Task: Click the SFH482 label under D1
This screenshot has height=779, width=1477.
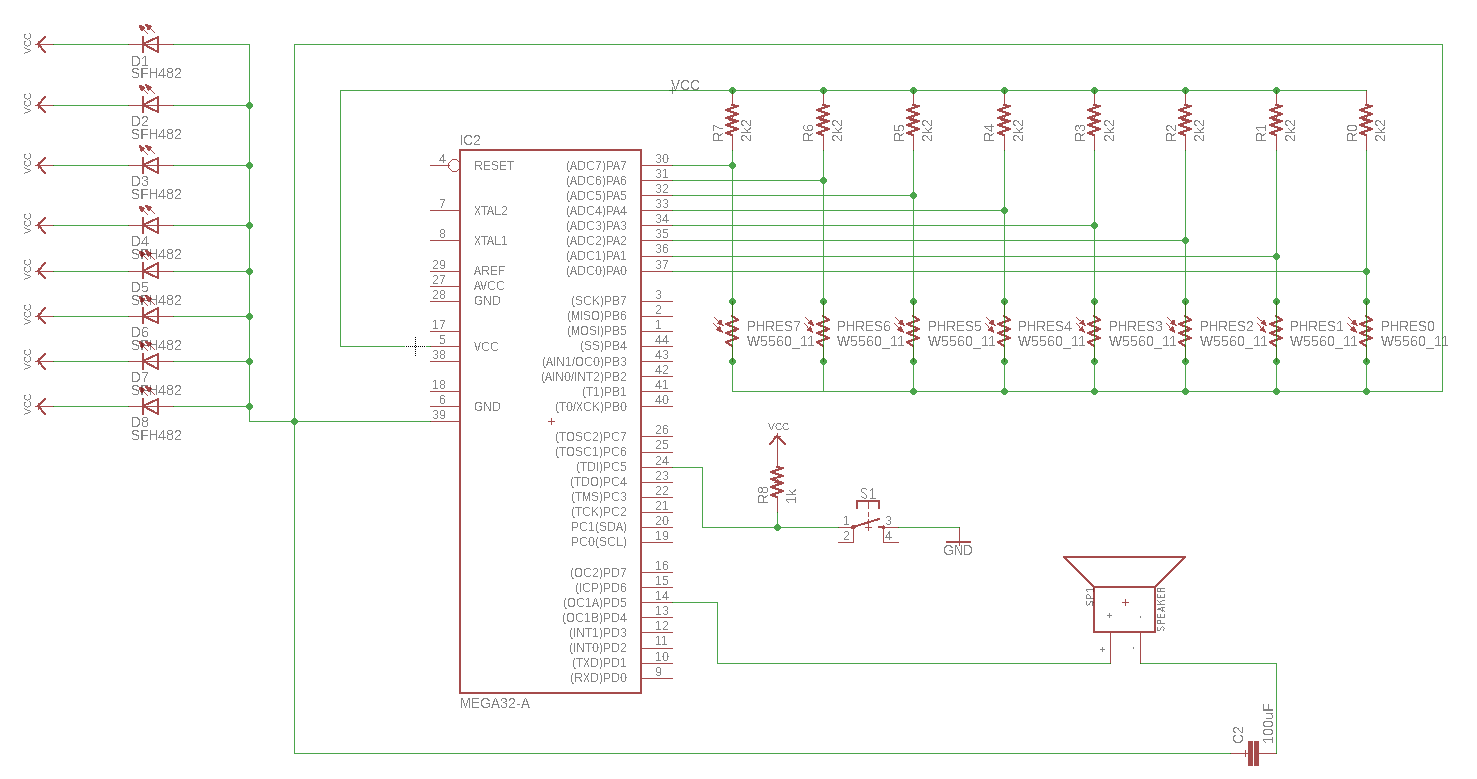Action: [x=156, y=74]
